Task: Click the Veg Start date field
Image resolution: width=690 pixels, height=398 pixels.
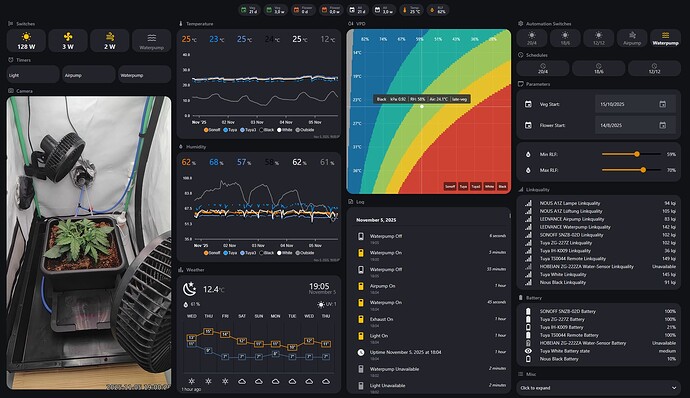Action: [x=635, y=104]
